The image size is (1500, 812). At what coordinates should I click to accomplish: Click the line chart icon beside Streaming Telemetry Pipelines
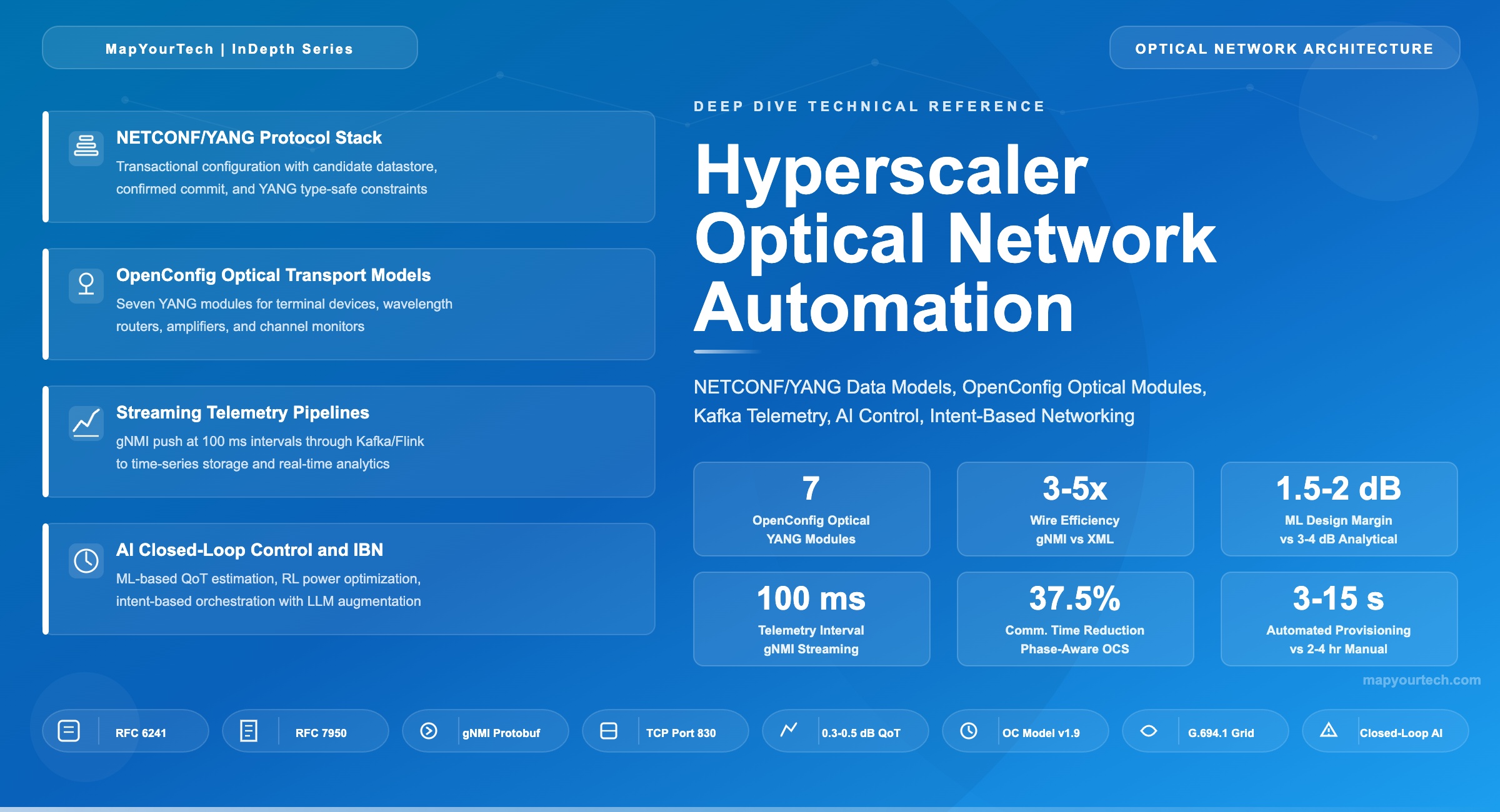click(x=86, y=423)
